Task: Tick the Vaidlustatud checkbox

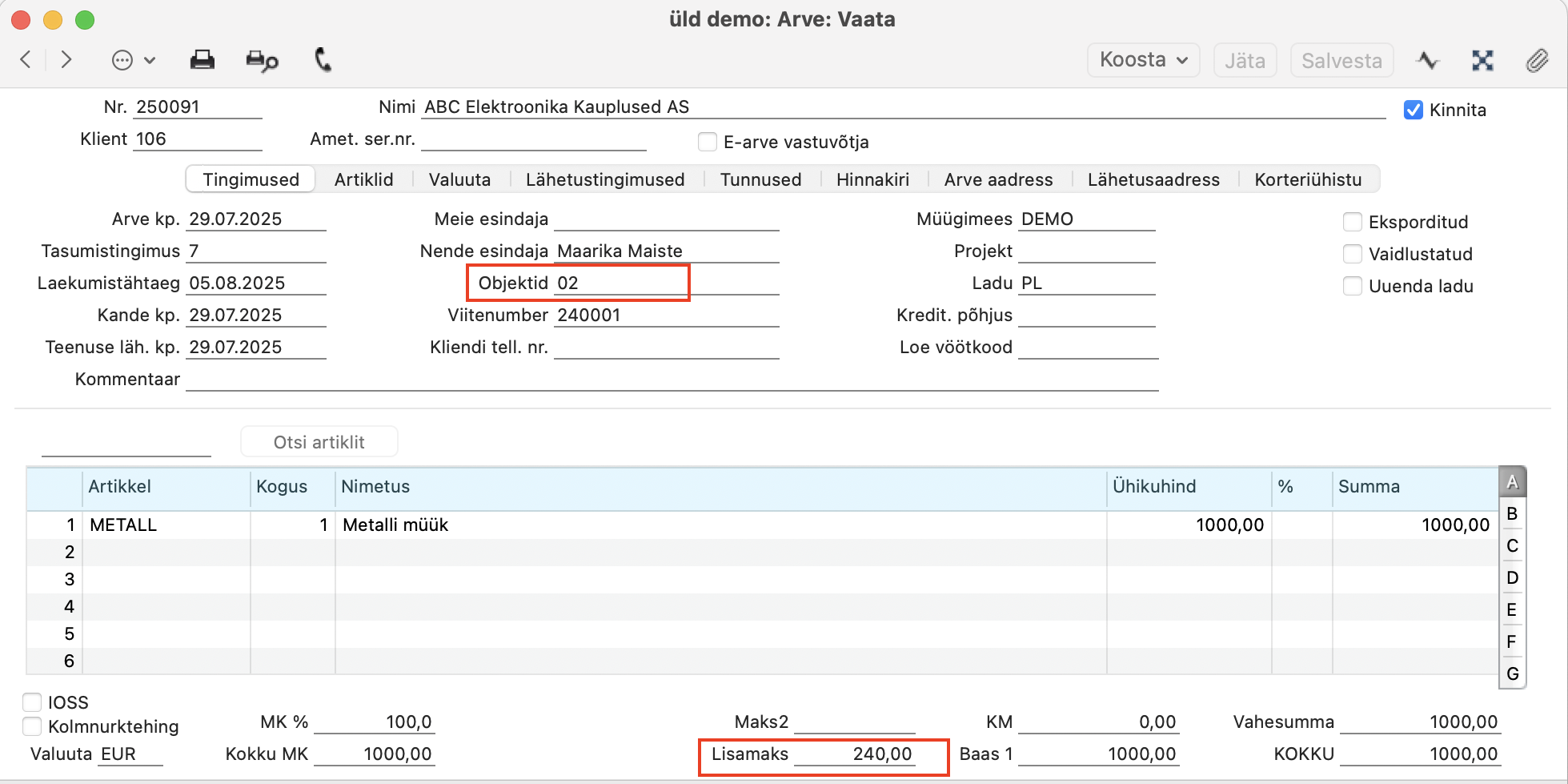Action: point(1353,254)
